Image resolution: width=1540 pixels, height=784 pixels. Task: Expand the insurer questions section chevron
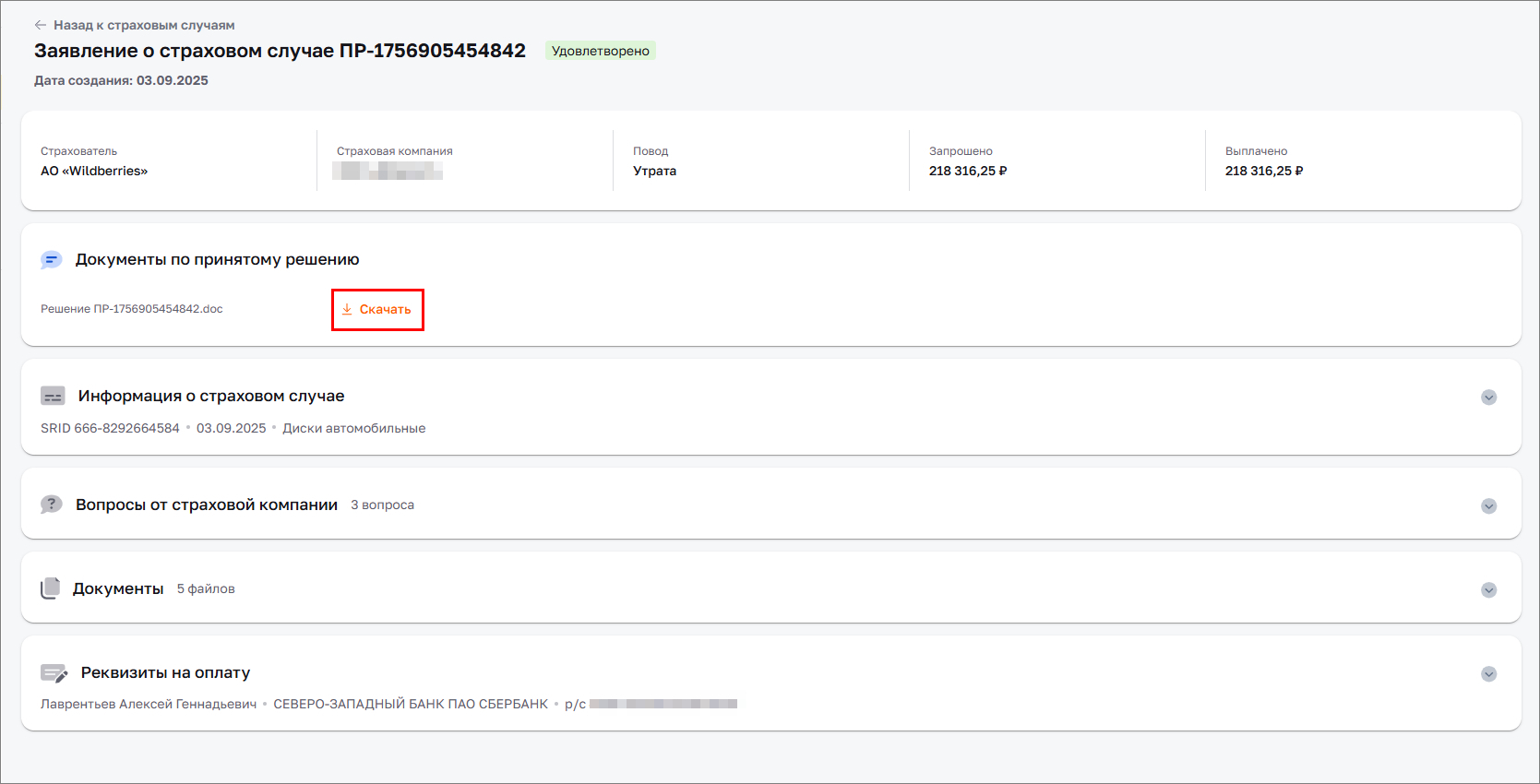click(1488, 506)
